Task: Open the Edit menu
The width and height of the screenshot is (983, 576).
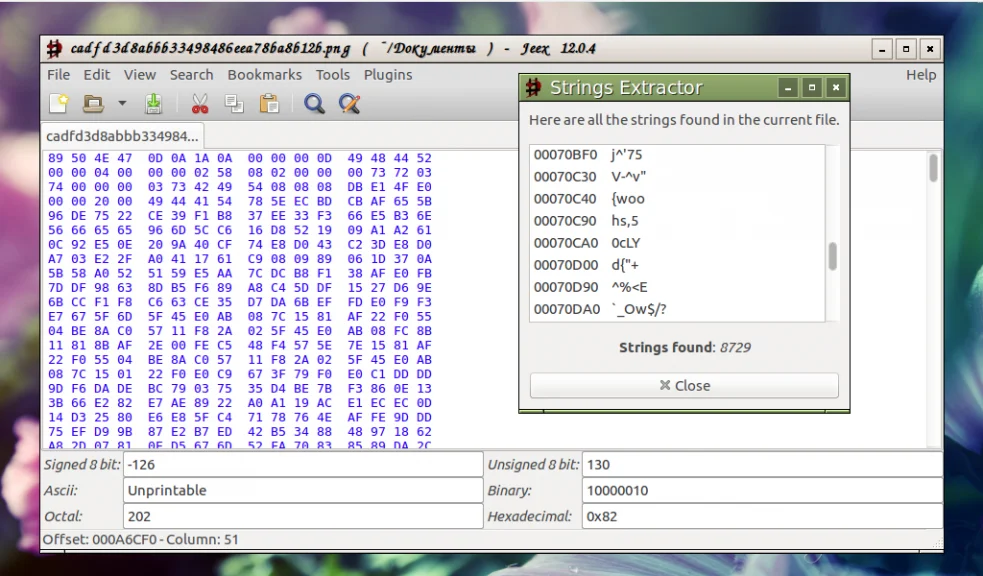Action: pyautogui.click(x=97, y=75)
